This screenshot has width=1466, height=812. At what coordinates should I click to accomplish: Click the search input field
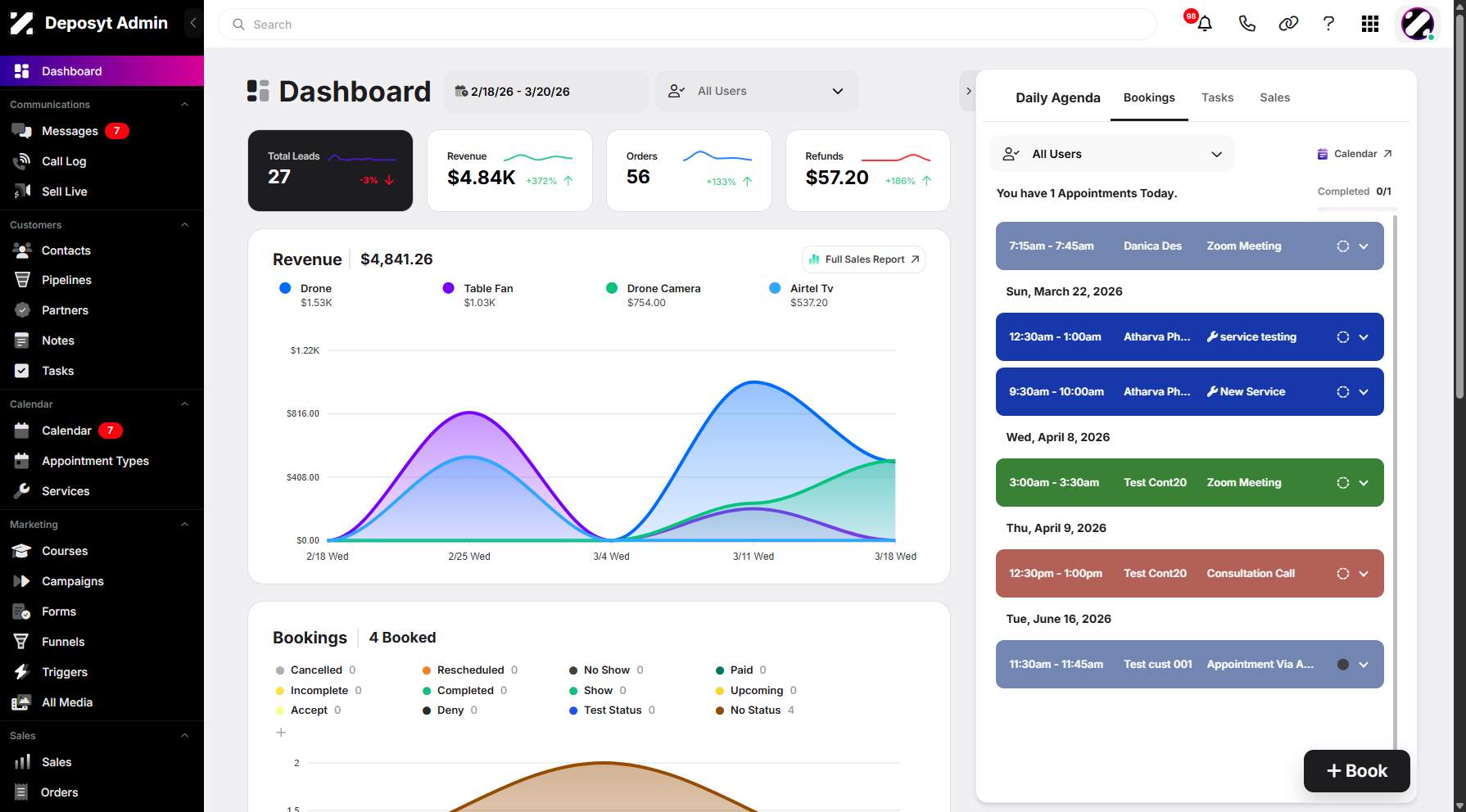pyautogui.click(x=687, y=25)
